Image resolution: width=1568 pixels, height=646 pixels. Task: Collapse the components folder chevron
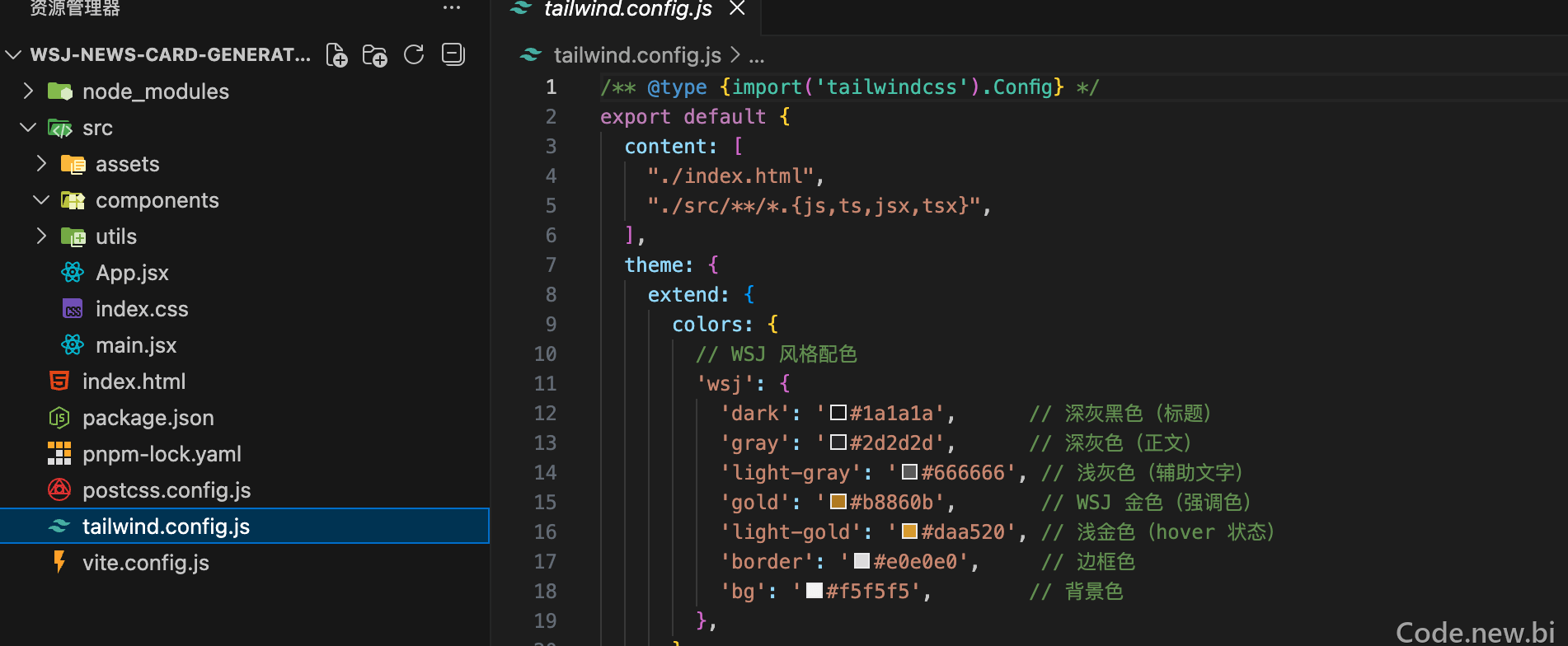pyautogui.click(x=41, y=200)
